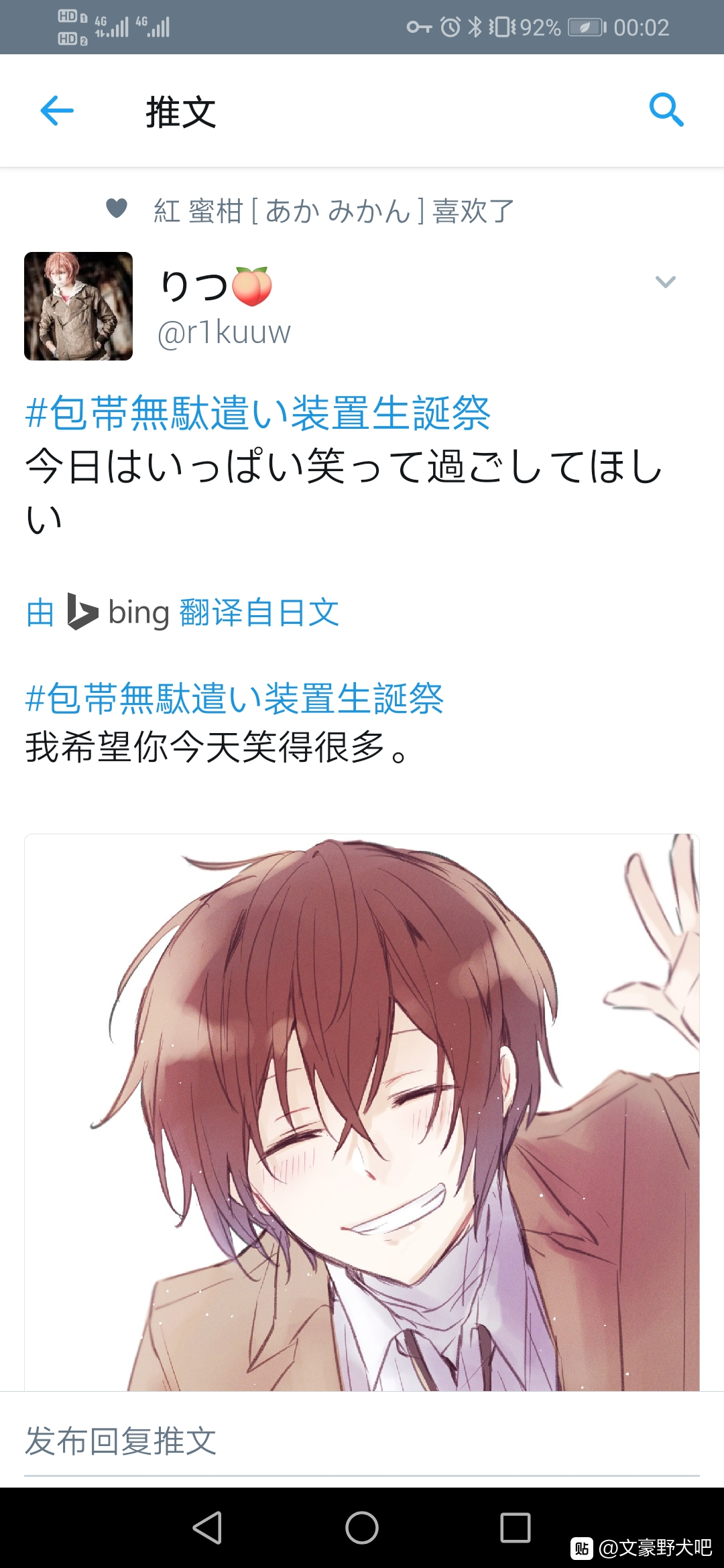The height and width of the screenshot is (1568, 724).
Task: Open the @r1kuuw handle
Action: (224, 332)
